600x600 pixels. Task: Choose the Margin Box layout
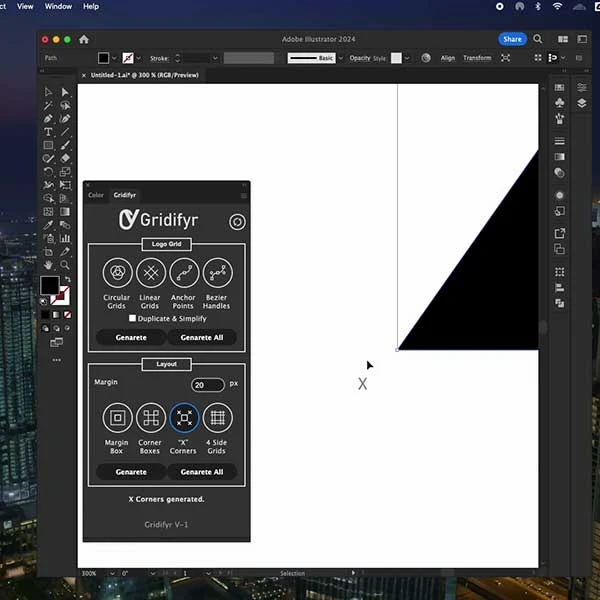point(117,417)
